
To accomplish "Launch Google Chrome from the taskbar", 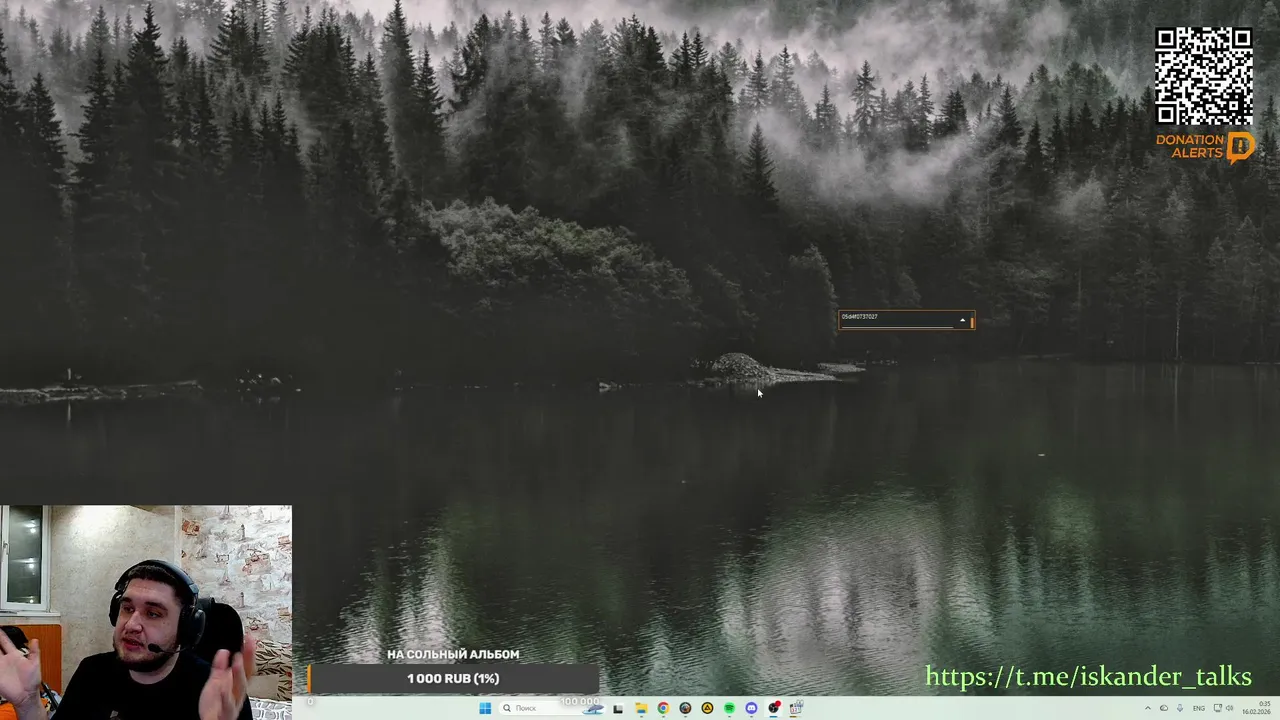I will [663, 708].
